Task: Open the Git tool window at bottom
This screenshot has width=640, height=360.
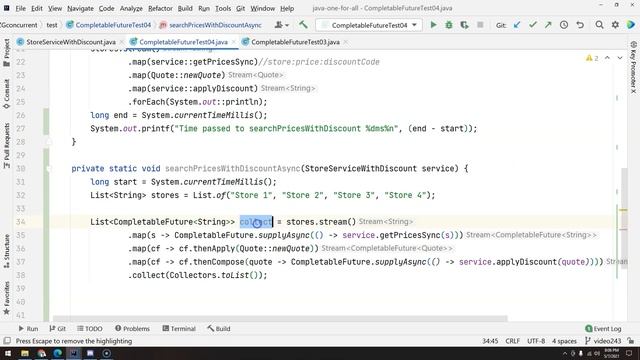Action: tap(58, 329)
